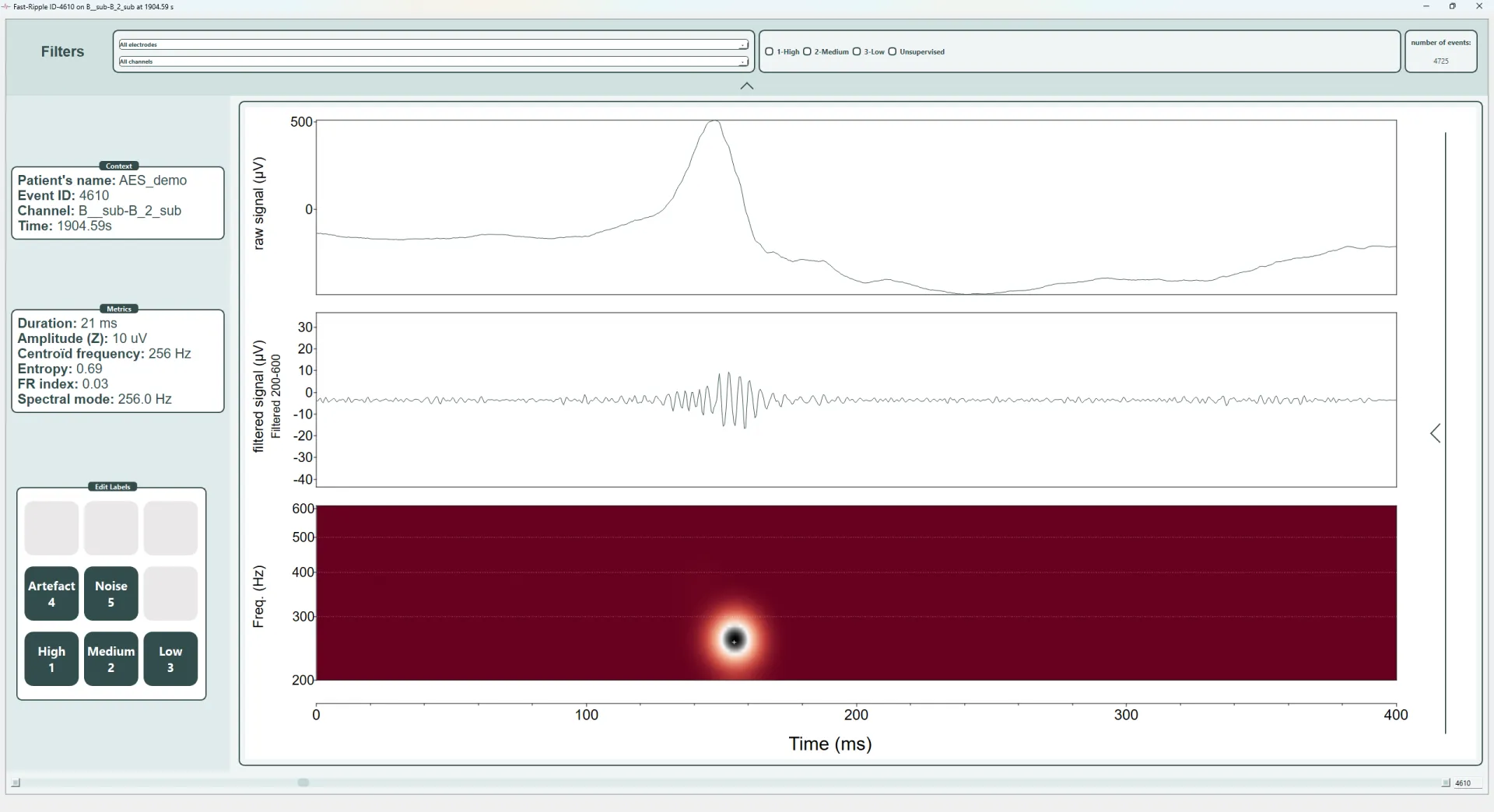Click the right end button of the event scrollbar
This screenshot has height=812, width=1494.
pos(1446,783)
